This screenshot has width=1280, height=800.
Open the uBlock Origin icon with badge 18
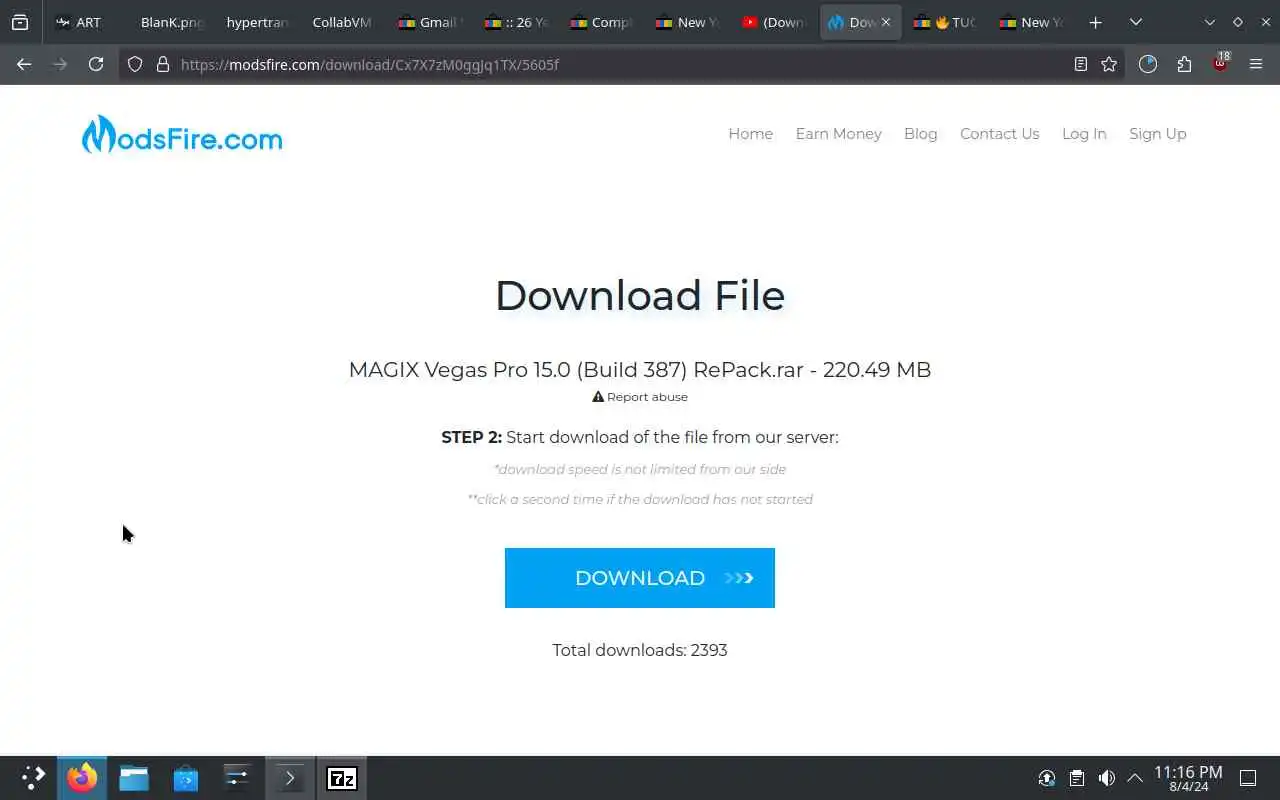point(1220,63)
